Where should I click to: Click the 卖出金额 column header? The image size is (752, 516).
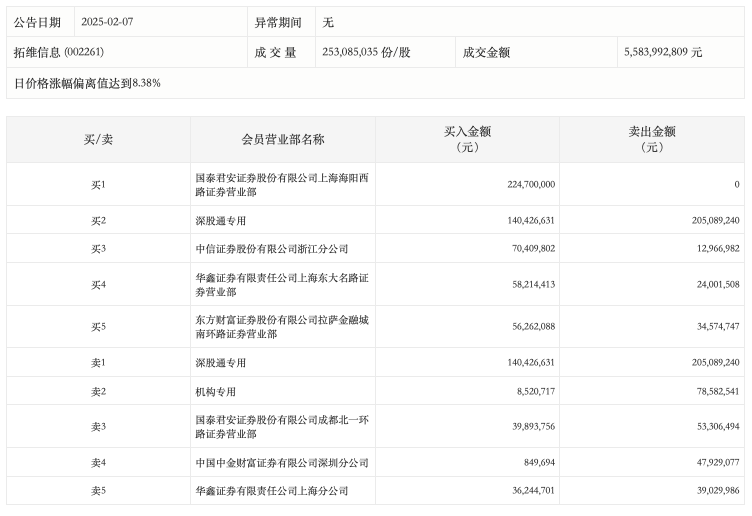click(x=651, y=139)
